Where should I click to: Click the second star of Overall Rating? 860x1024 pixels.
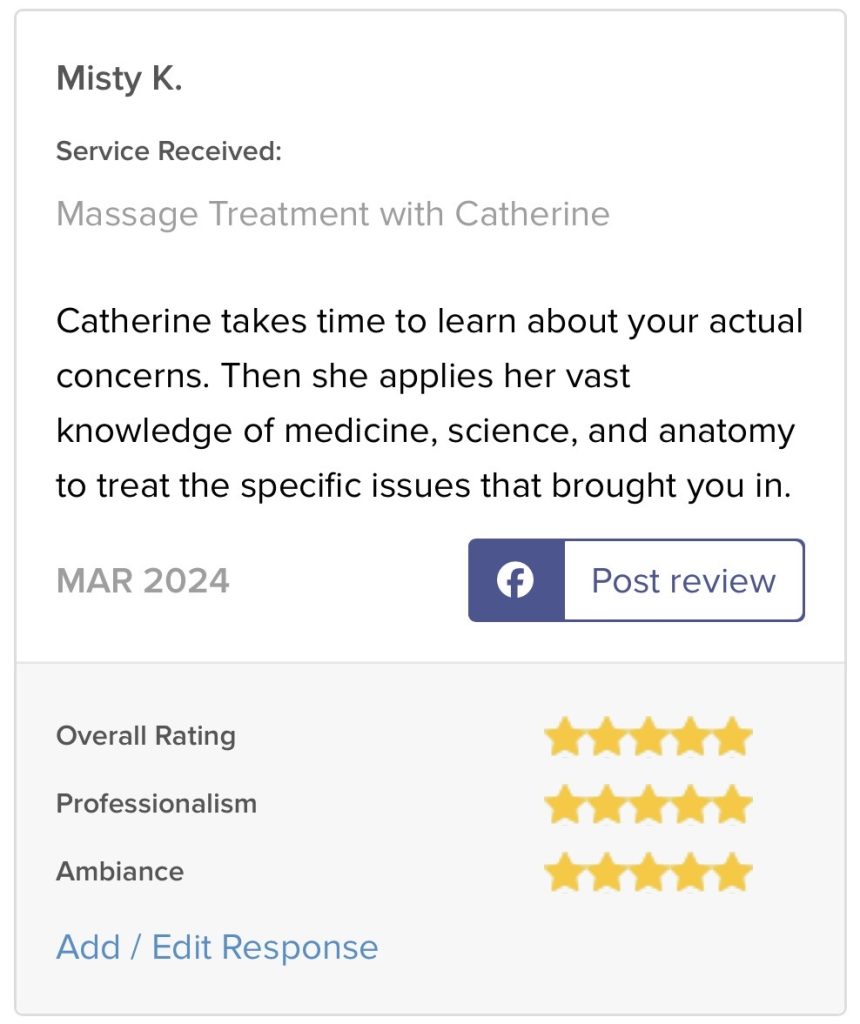[x=606, y=737]
